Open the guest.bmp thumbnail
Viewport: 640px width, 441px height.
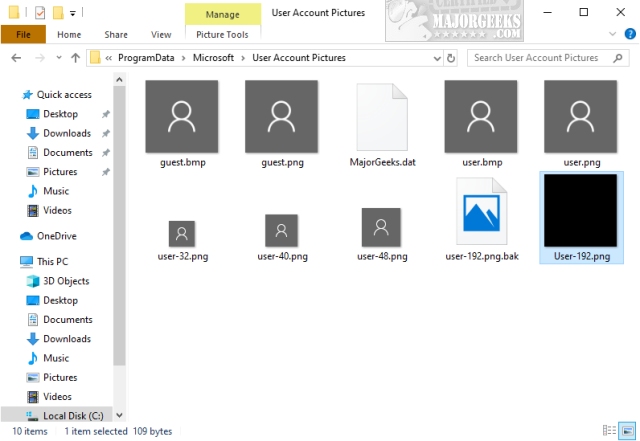(x=182, y=116)
